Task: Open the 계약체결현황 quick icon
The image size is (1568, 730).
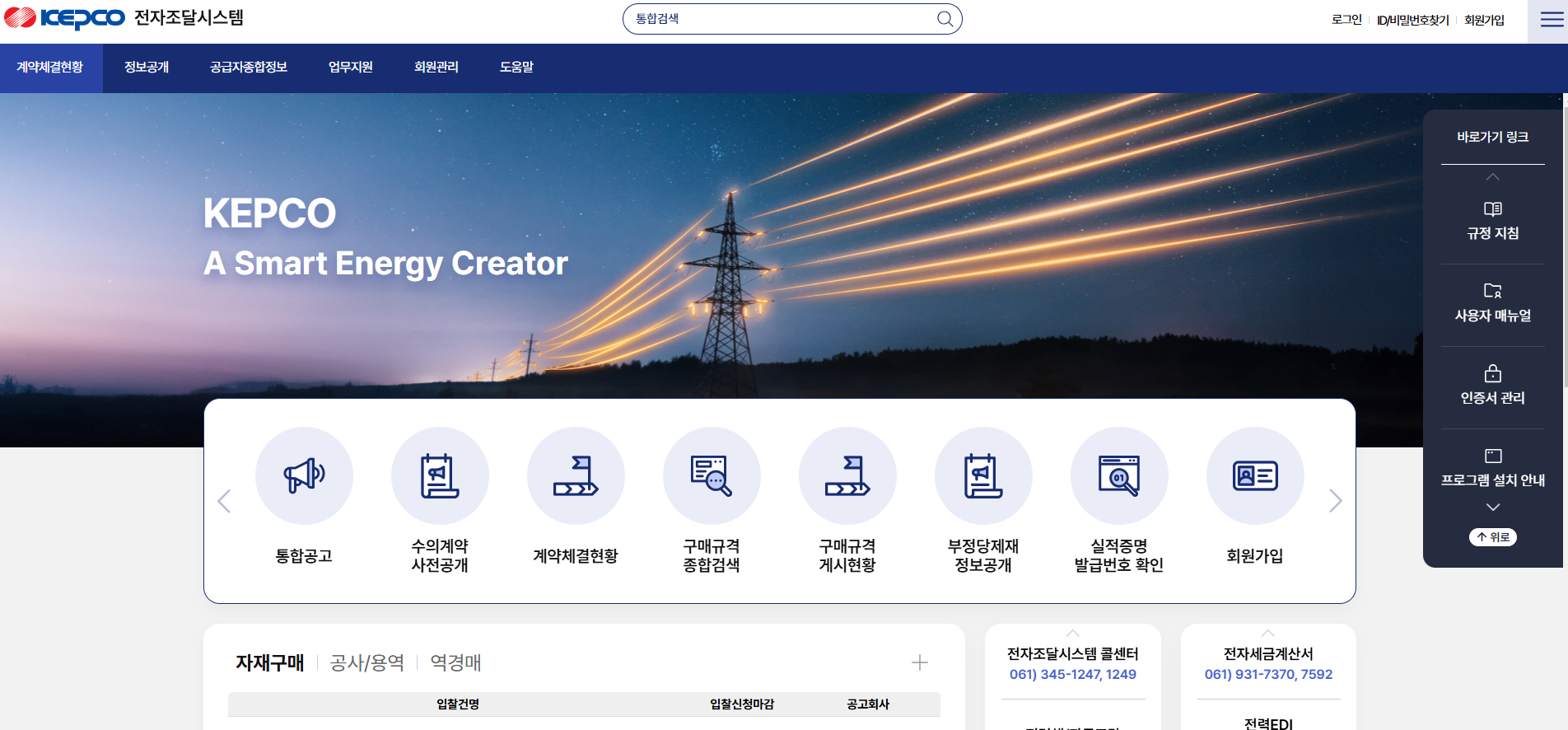Action: tap(576, 475)
